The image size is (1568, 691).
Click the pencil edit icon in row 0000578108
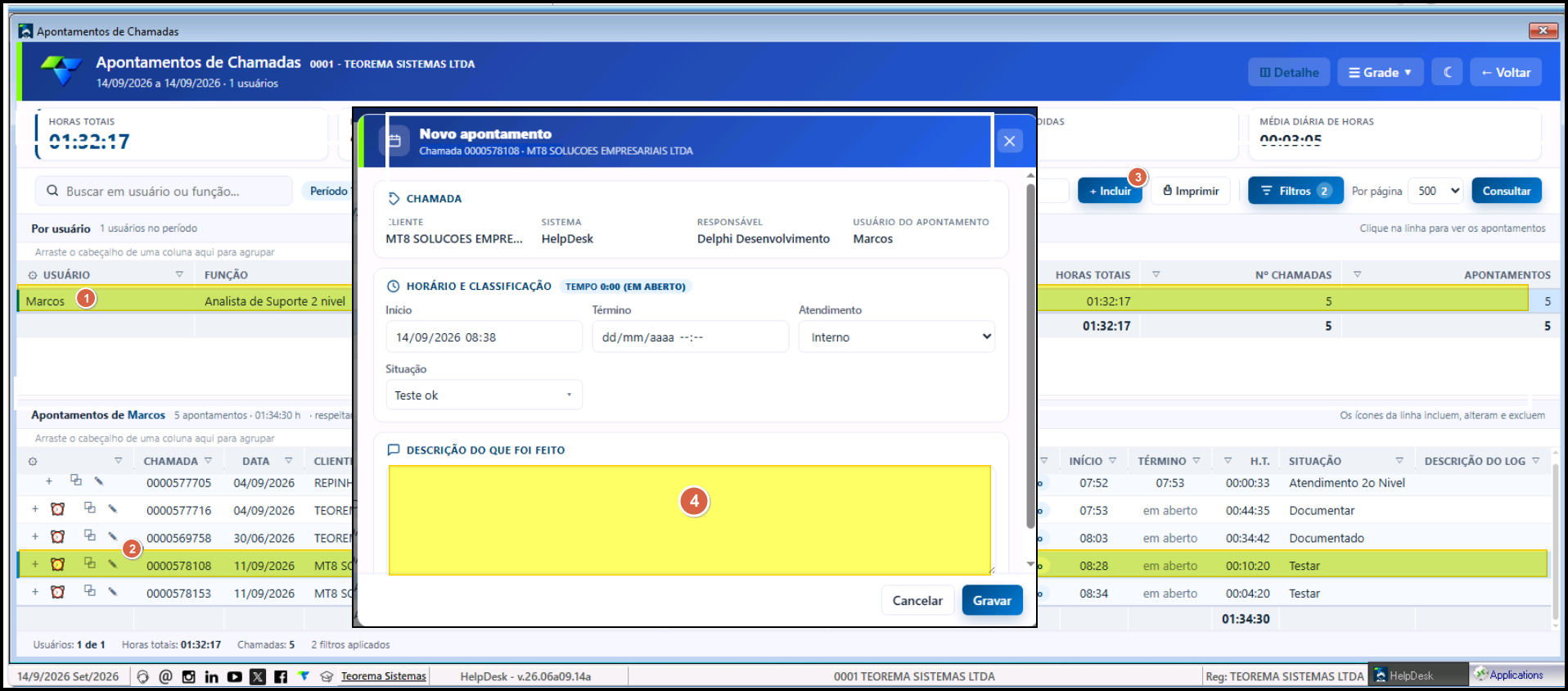click(x=113, y=563)
